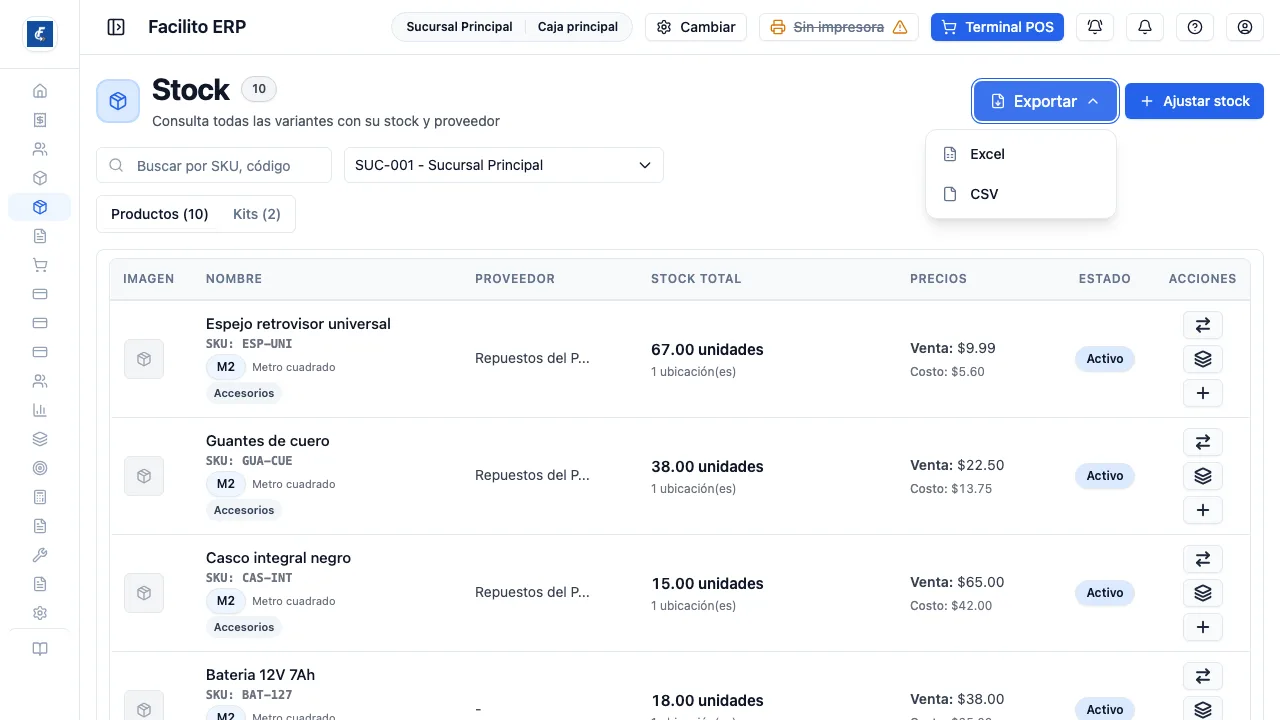Screen dimensions: 1280x720
Task: Open the settings gear icon in the sidebar
Action: pos(40,613)
